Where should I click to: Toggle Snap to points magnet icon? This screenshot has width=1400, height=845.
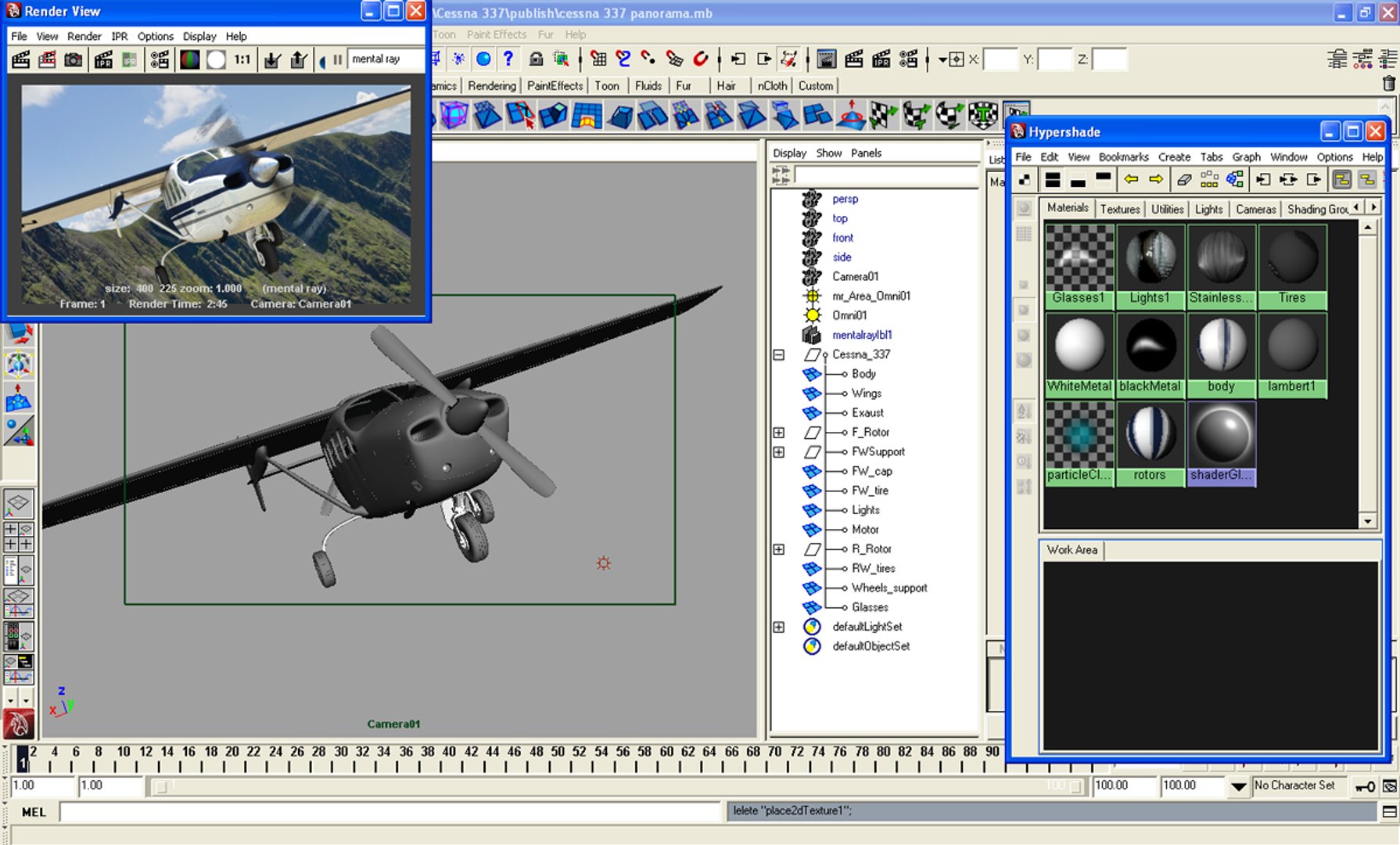[648, 59]
